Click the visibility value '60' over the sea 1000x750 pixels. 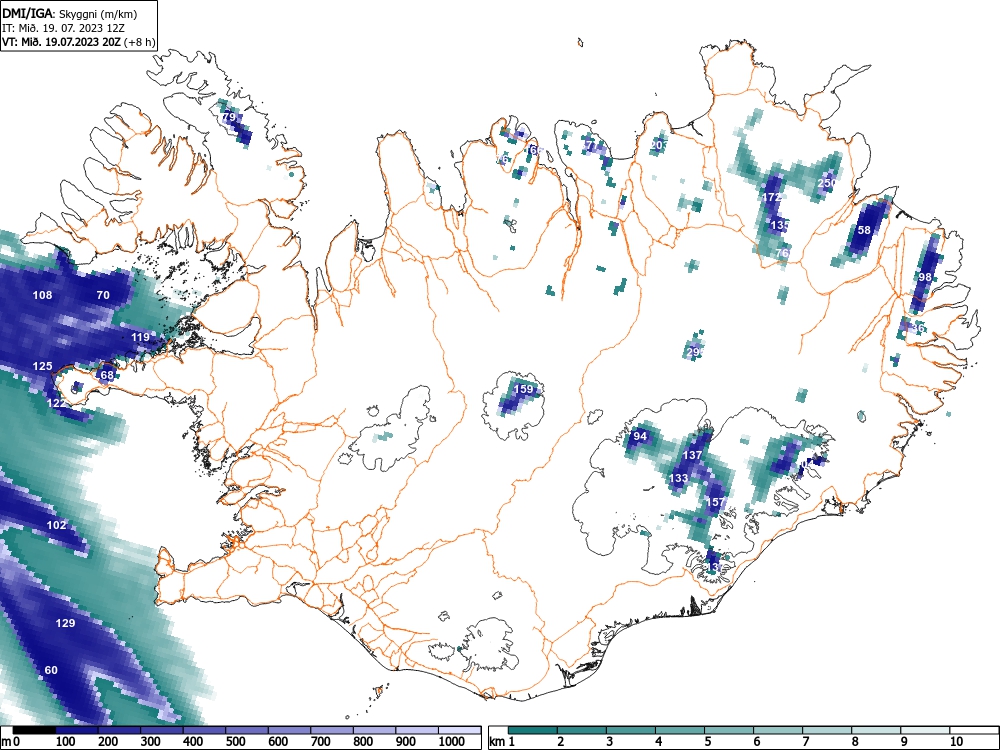coord(51,670)
